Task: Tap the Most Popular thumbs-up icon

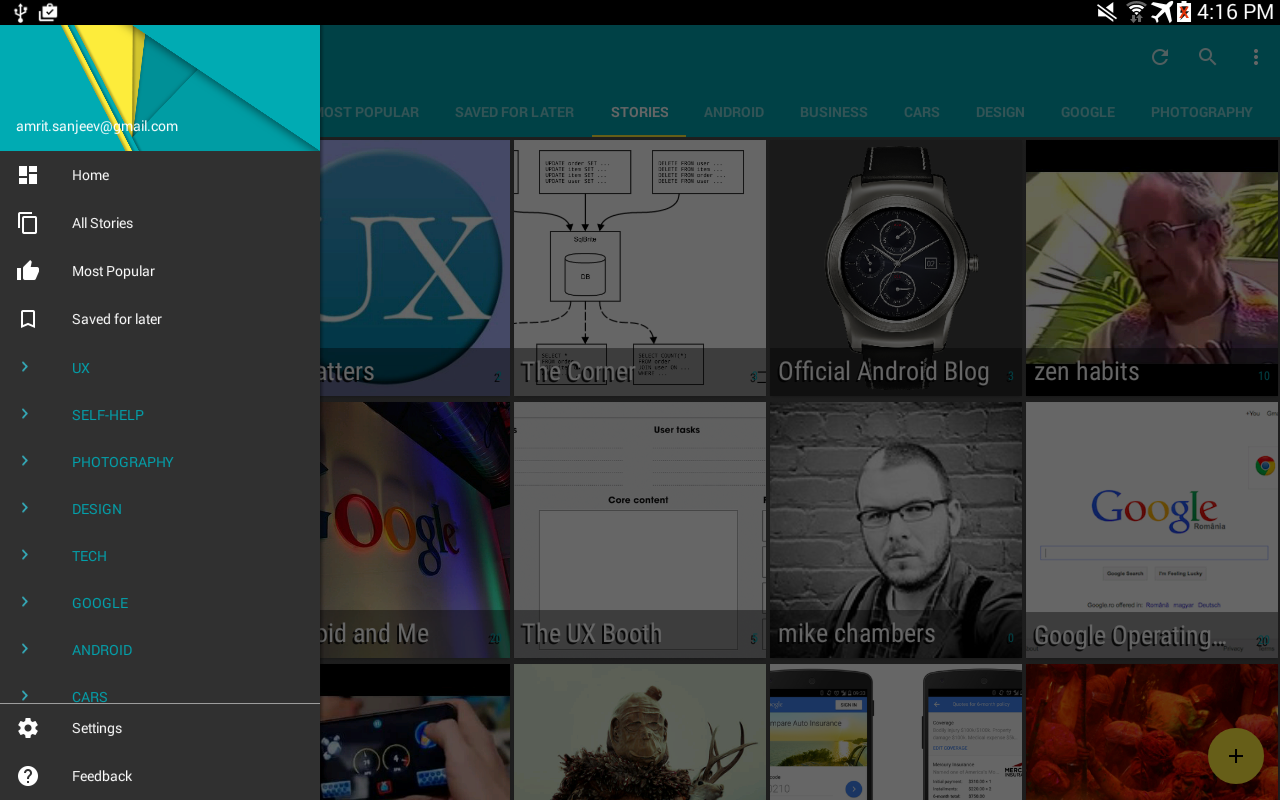Action: [28, 271]
